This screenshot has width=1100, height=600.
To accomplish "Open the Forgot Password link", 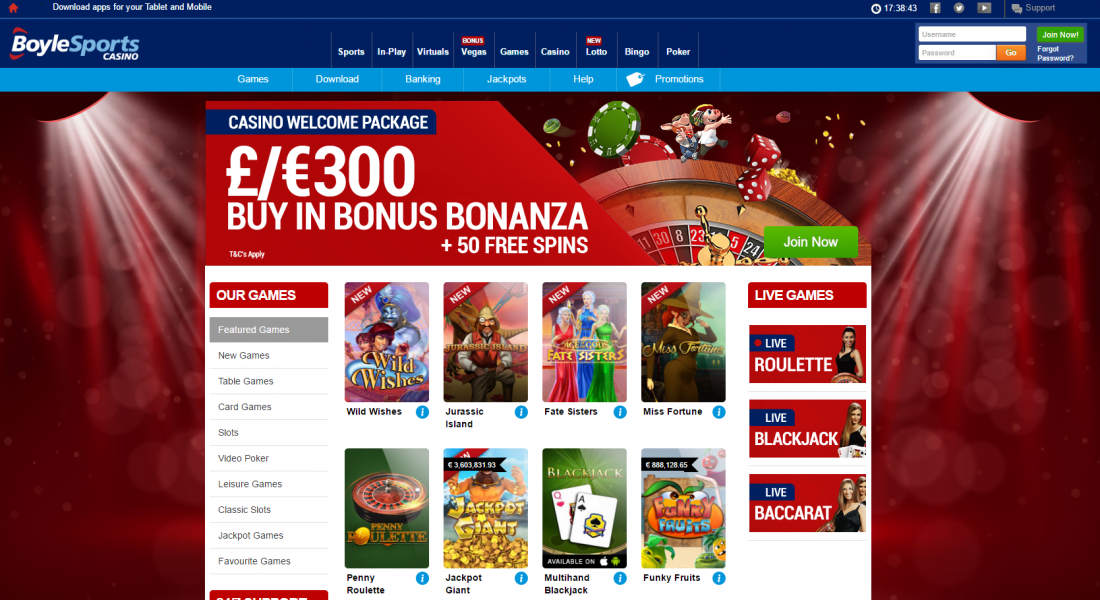I will pyautogui.click(x=1054, y=53).
